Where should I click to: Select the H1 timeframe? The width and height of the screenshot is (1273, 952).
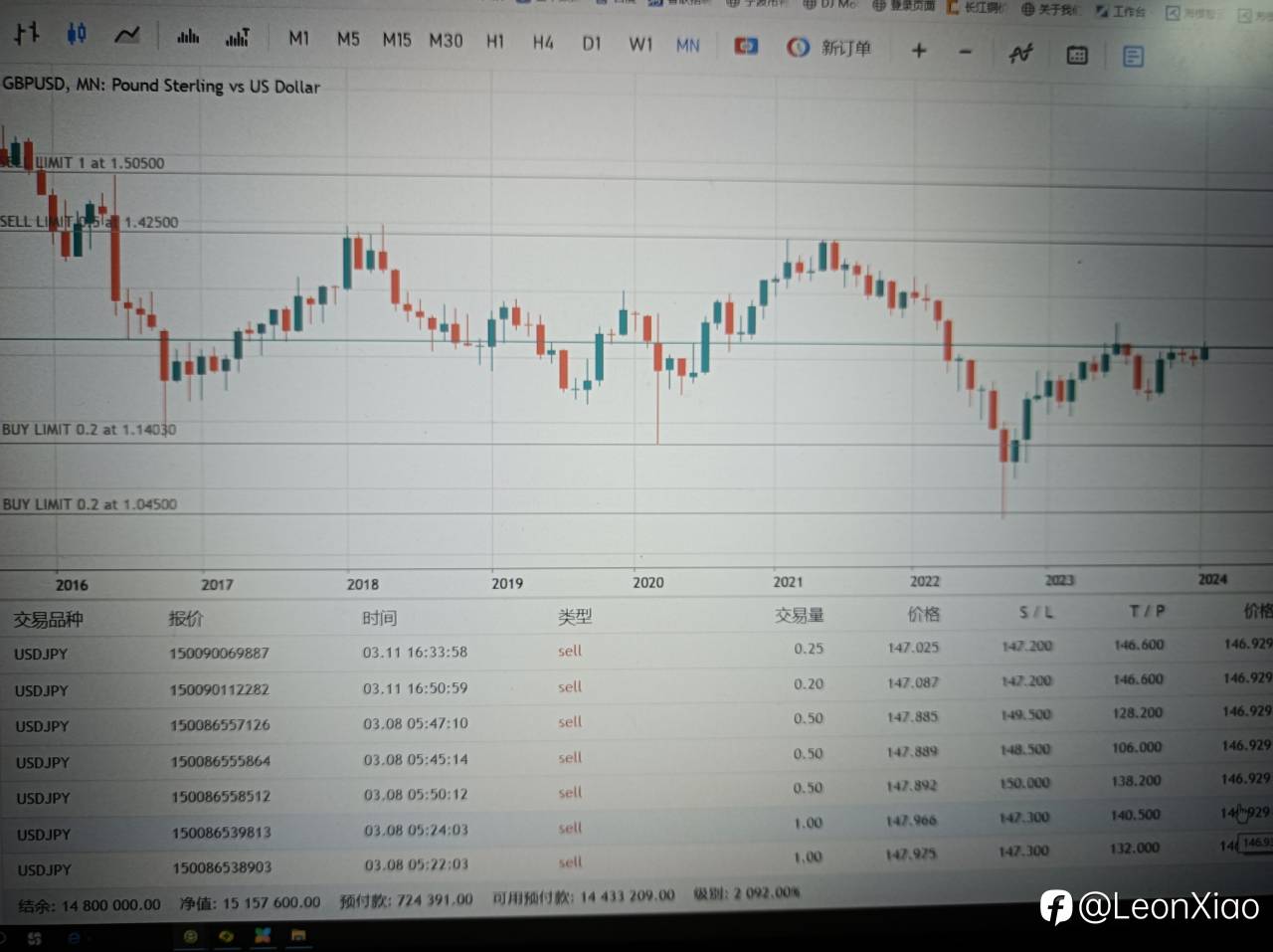pyautogui.click(x=495, y=42)
